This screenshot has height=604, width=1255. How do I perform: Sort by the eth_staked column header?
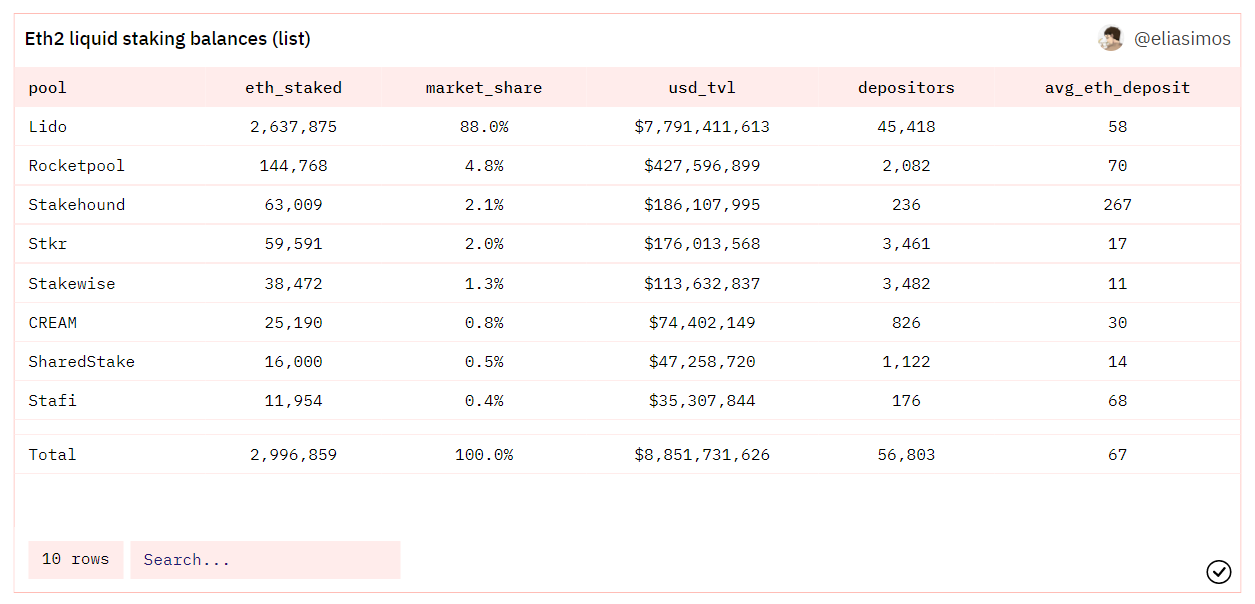(294, 88)
